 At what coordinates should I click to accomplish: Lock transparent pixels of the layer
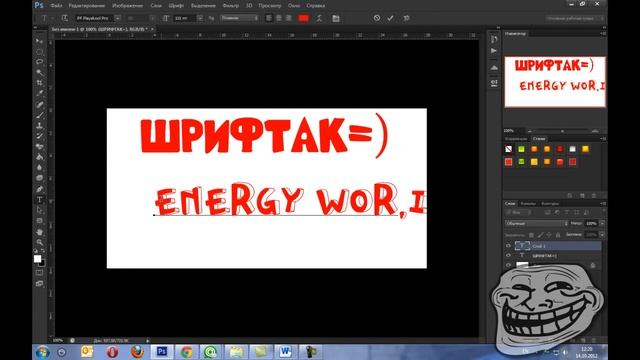coord(531,235)
